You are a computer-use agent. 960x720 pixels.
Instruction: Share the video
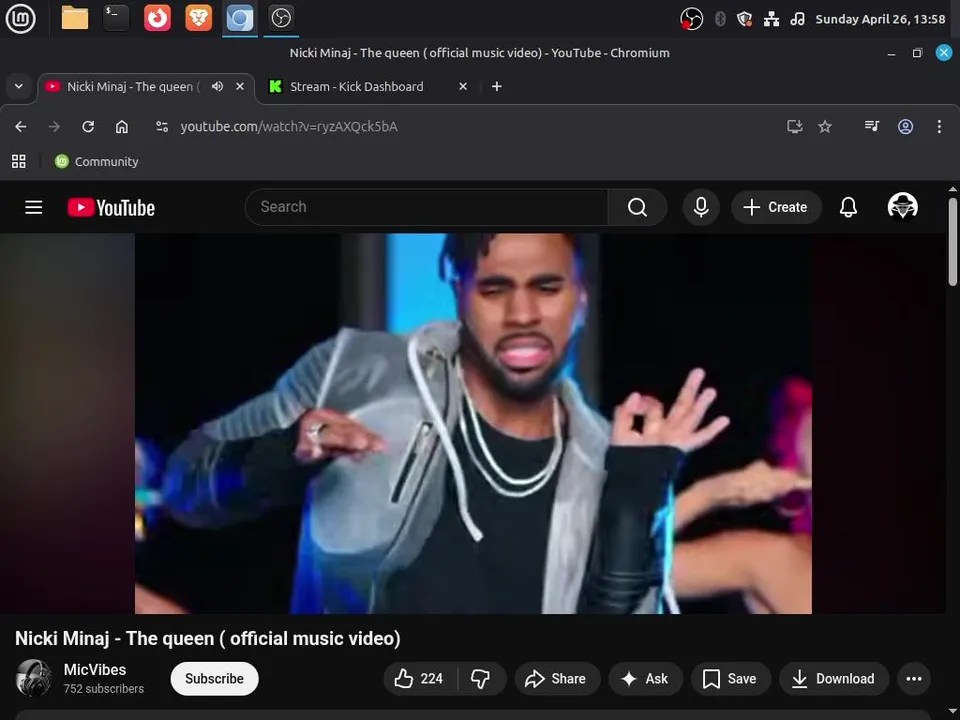[x=557, y=678]
